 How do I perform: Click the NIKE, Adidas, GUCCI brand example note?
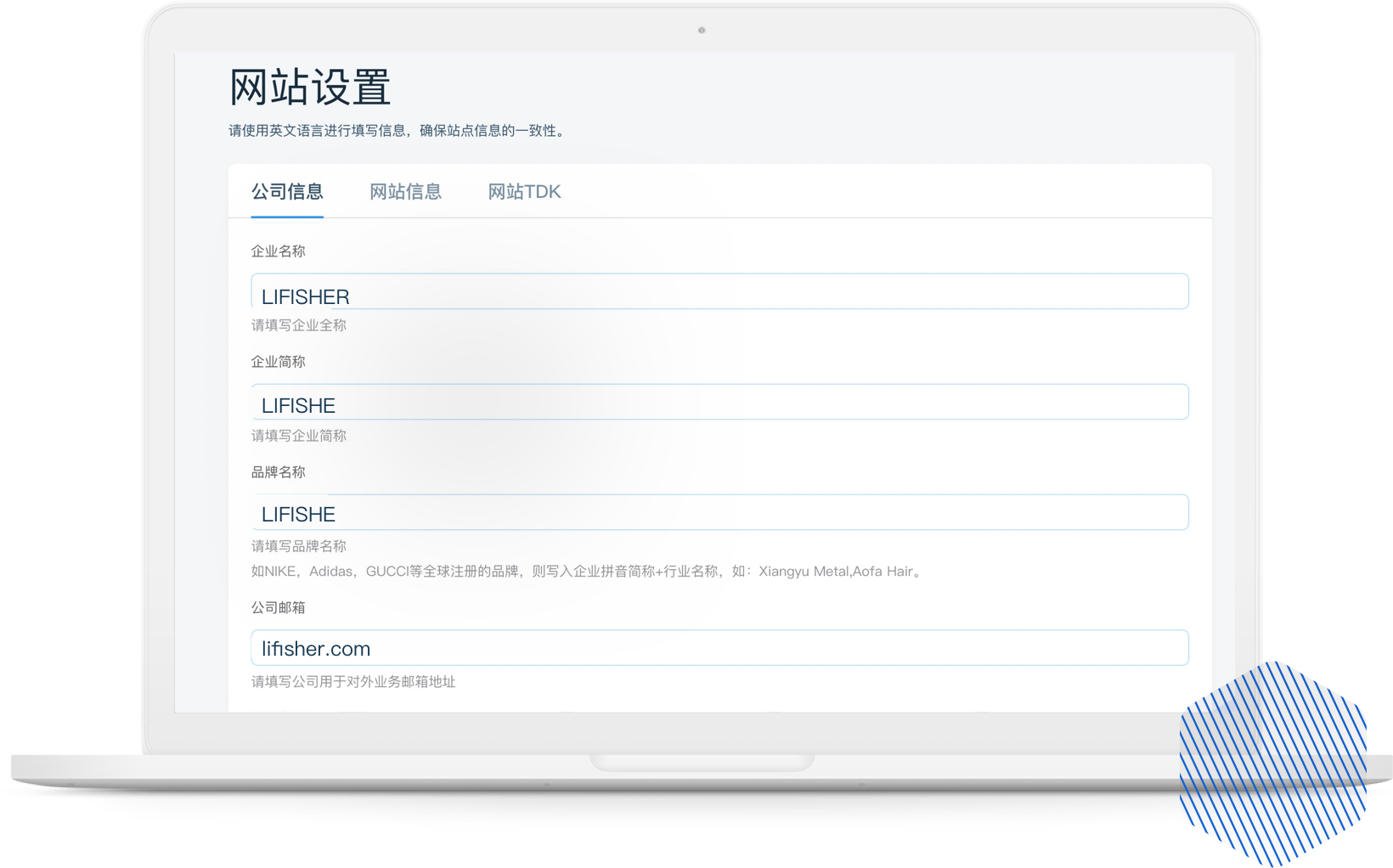point(587,572)
